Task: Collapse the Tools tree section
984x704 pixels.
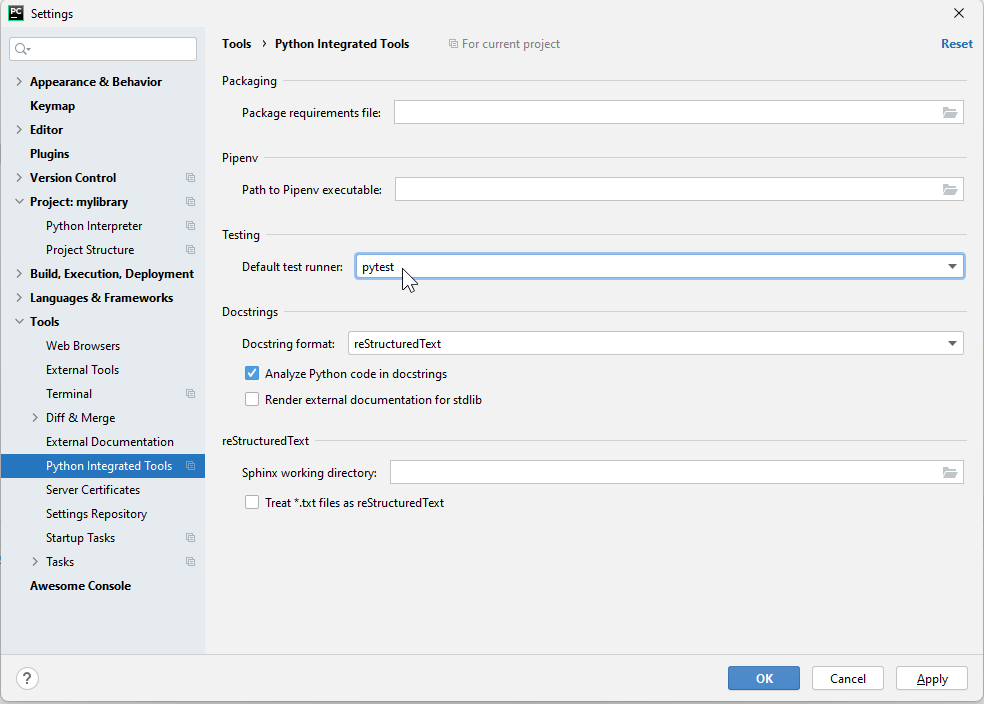Action: tap(19, 322)
